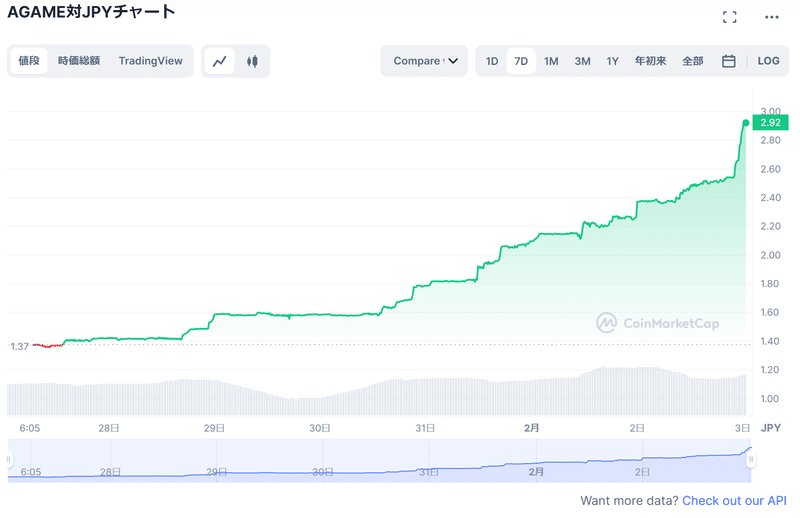Open the calendar date range picker
This screenshot has height=518, width=800.
pyautogui.click(x=729, y=61)
